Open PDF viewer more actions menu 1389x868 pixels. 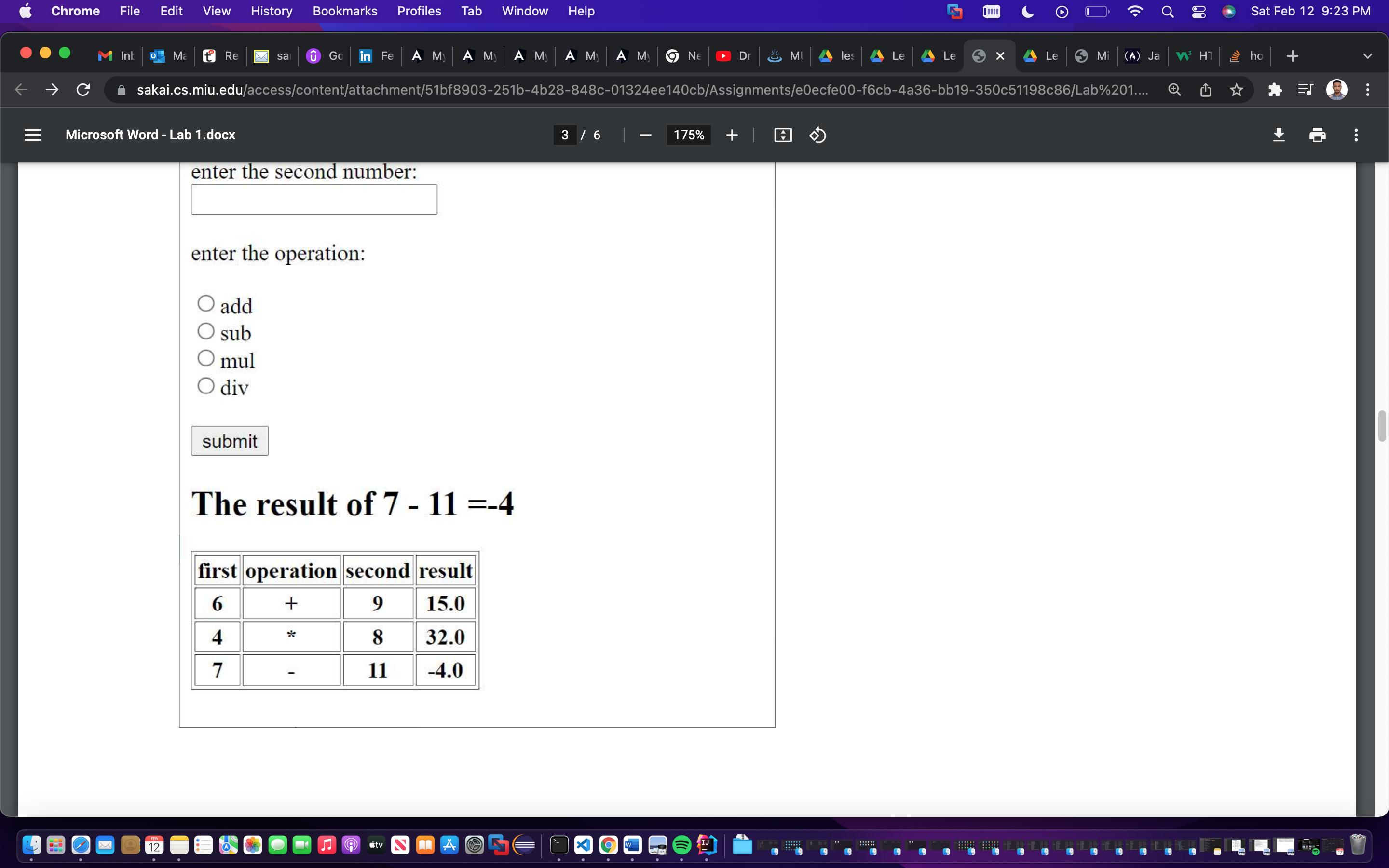tap(1356, 135)
